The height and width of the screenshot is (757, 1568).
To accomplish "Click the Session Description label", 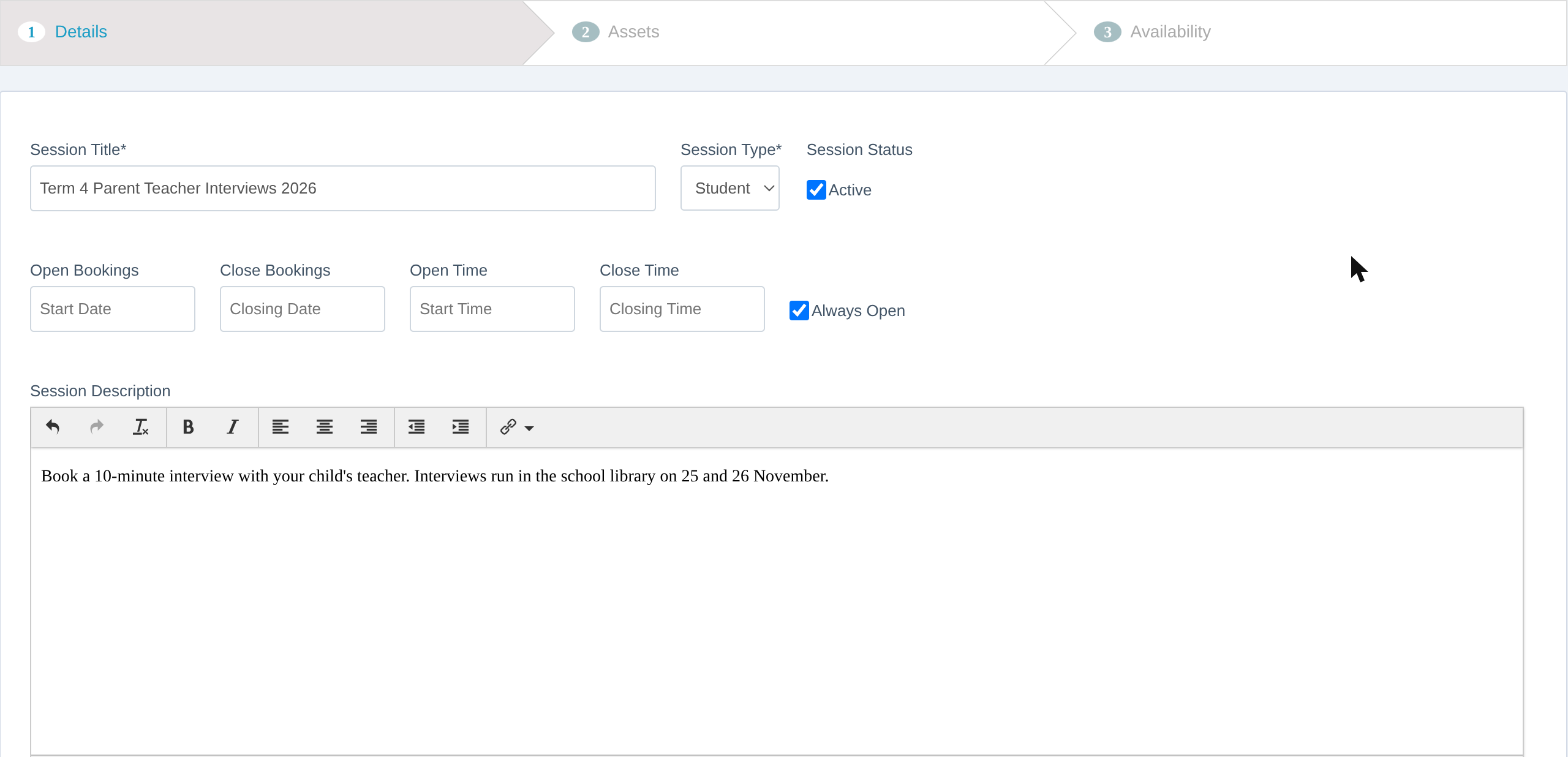I will [x=100, y=391].
